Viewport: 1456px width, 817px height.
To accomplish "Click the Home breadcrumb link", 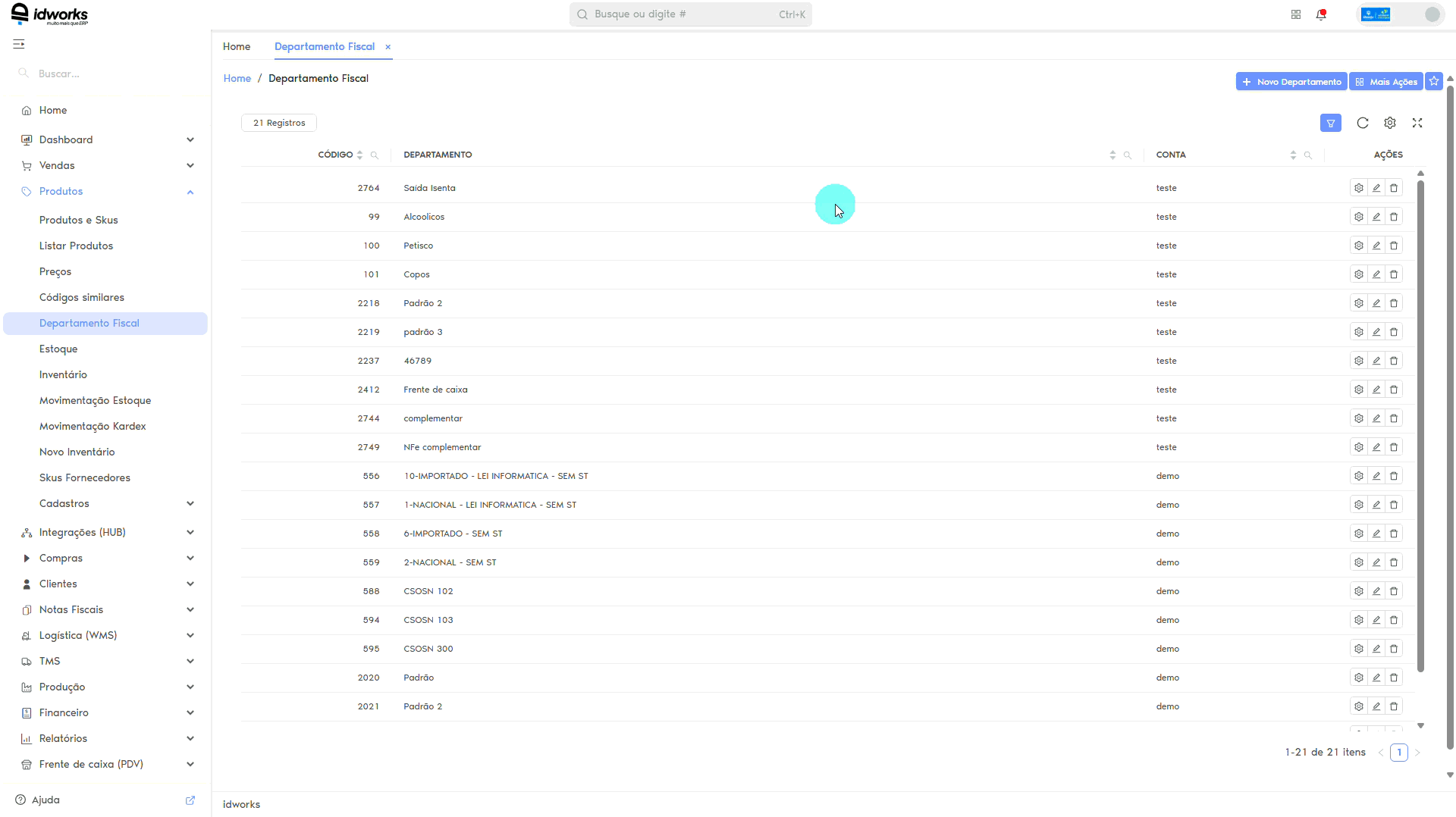I will pyautogui.click(x=237, y=78).
